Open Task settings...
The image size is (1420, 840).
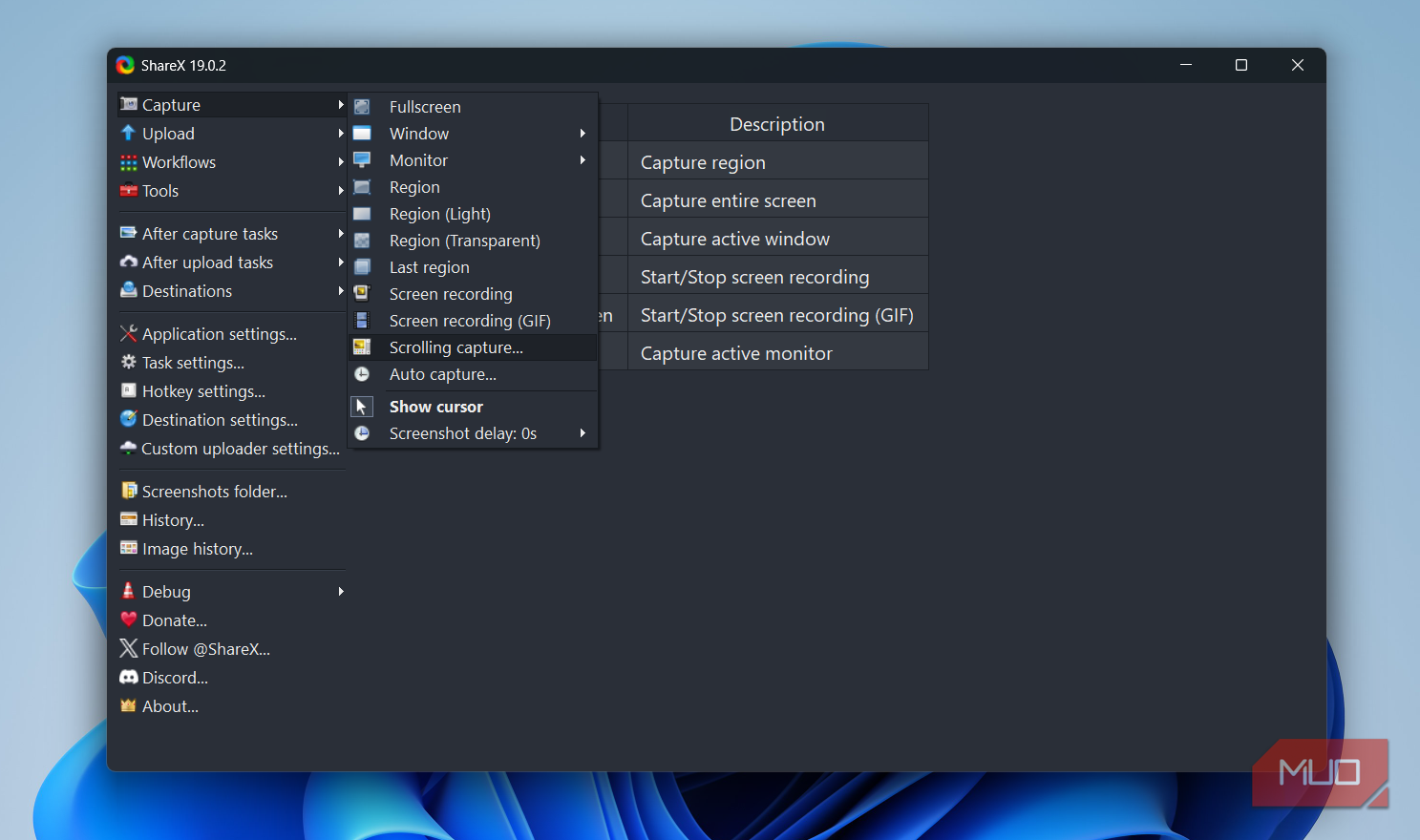[231, 363]
